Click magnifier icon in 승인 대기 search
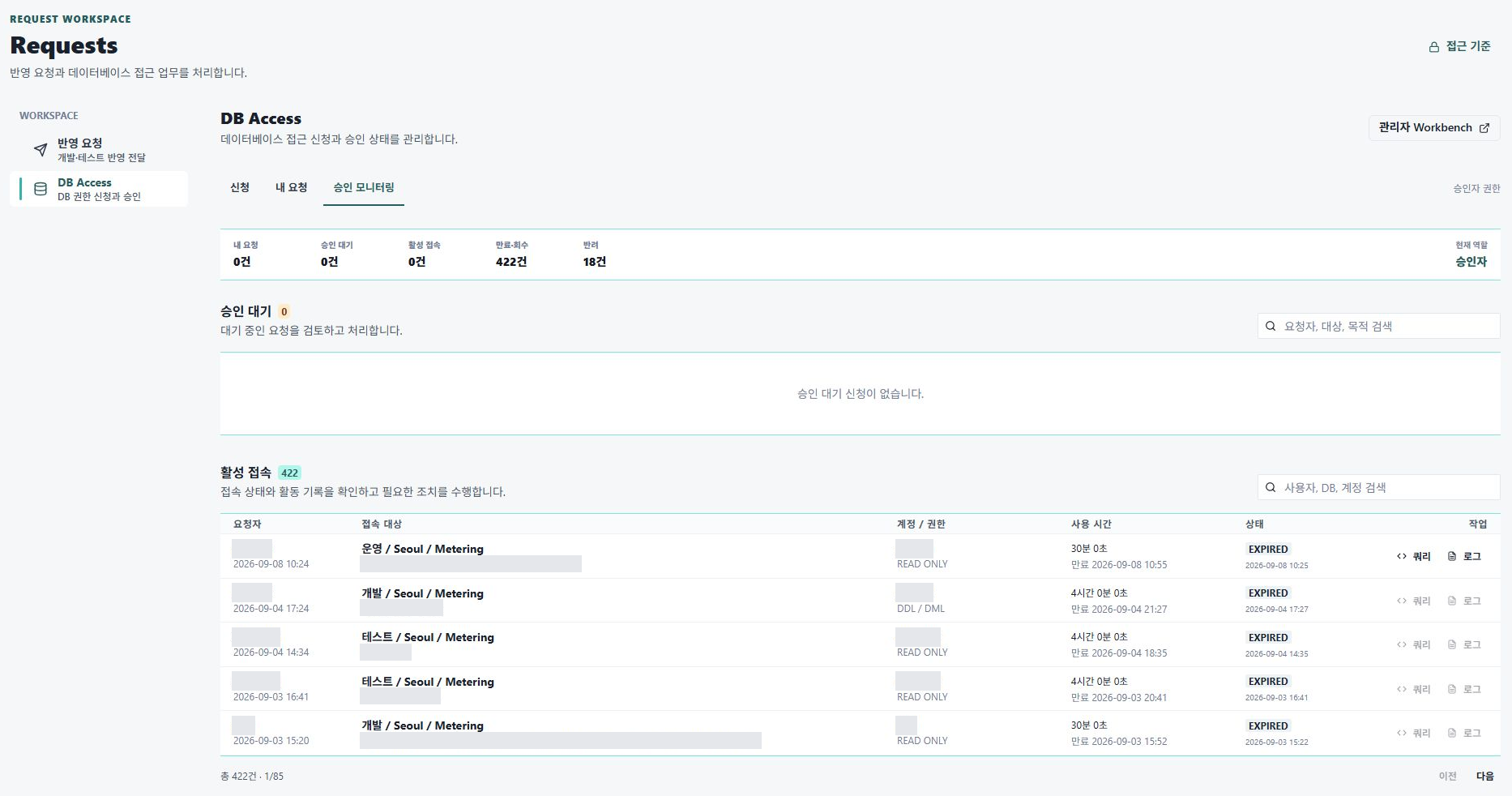The image size is (1512, 796). (x=1271, y=326)
